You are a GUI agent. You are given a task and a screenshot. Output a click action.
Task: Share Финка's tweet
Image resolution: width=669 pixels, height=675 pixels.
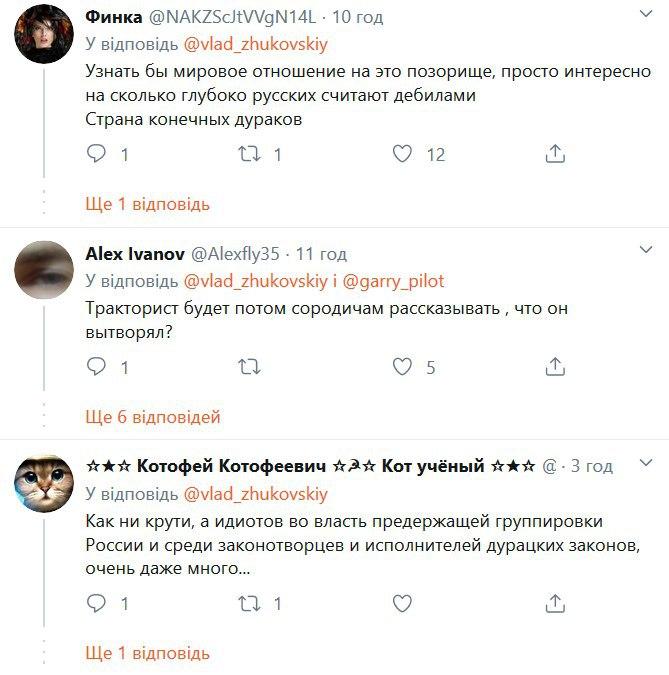(556, 154)
